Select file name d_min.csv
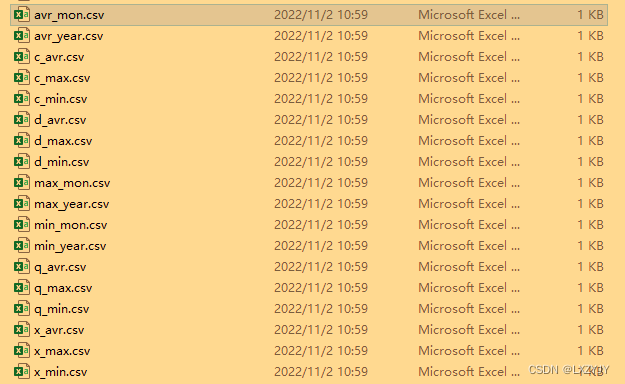The image size is (625, 384). 61,162
